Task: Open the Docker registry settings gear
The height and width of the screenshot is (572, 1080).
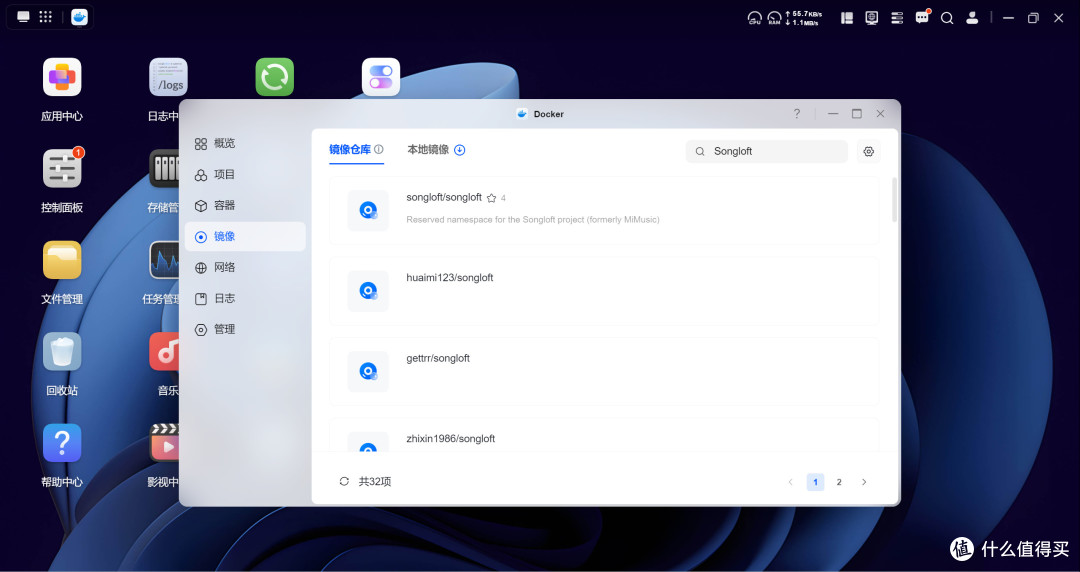Action: pos(869,152)
